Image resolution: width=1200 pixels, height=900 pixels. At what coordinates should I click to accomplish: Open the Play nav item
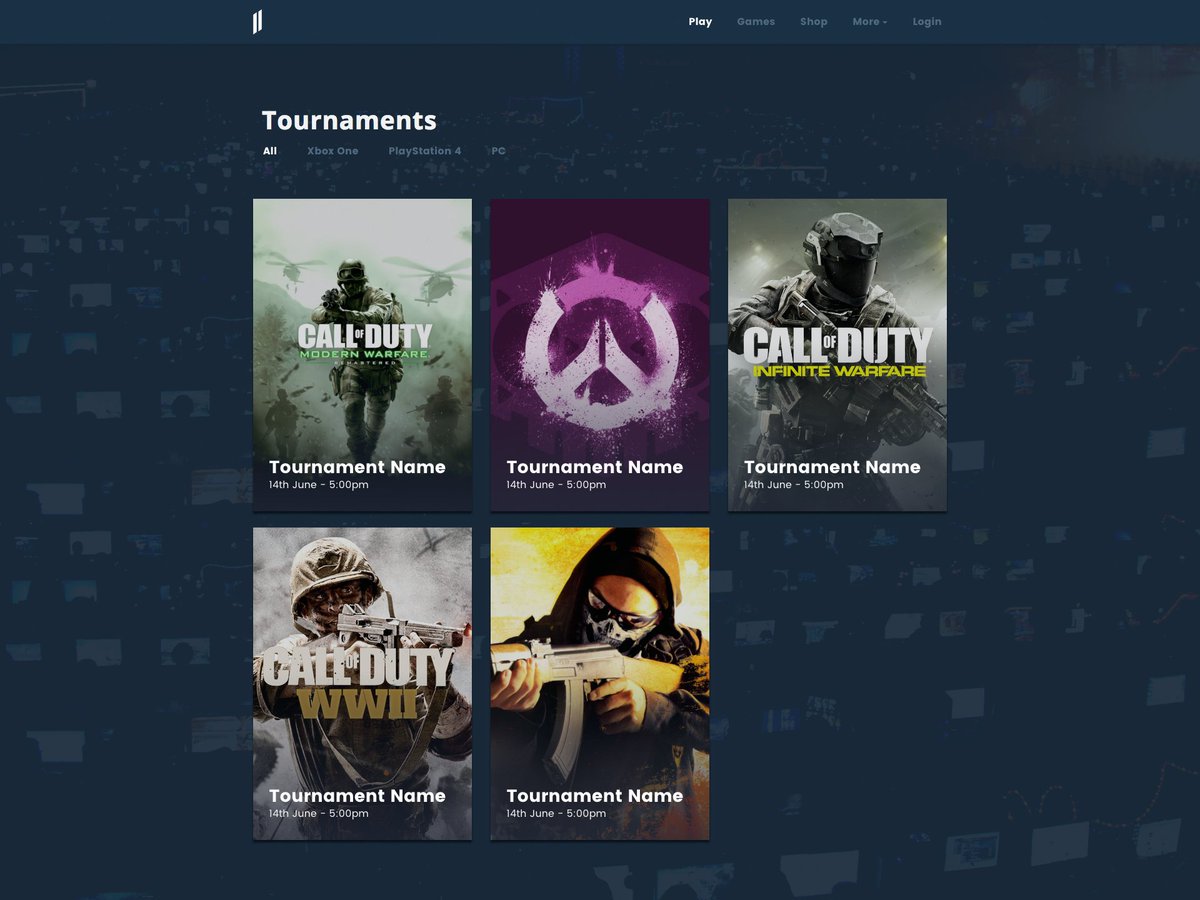click(x=700, y=22)
